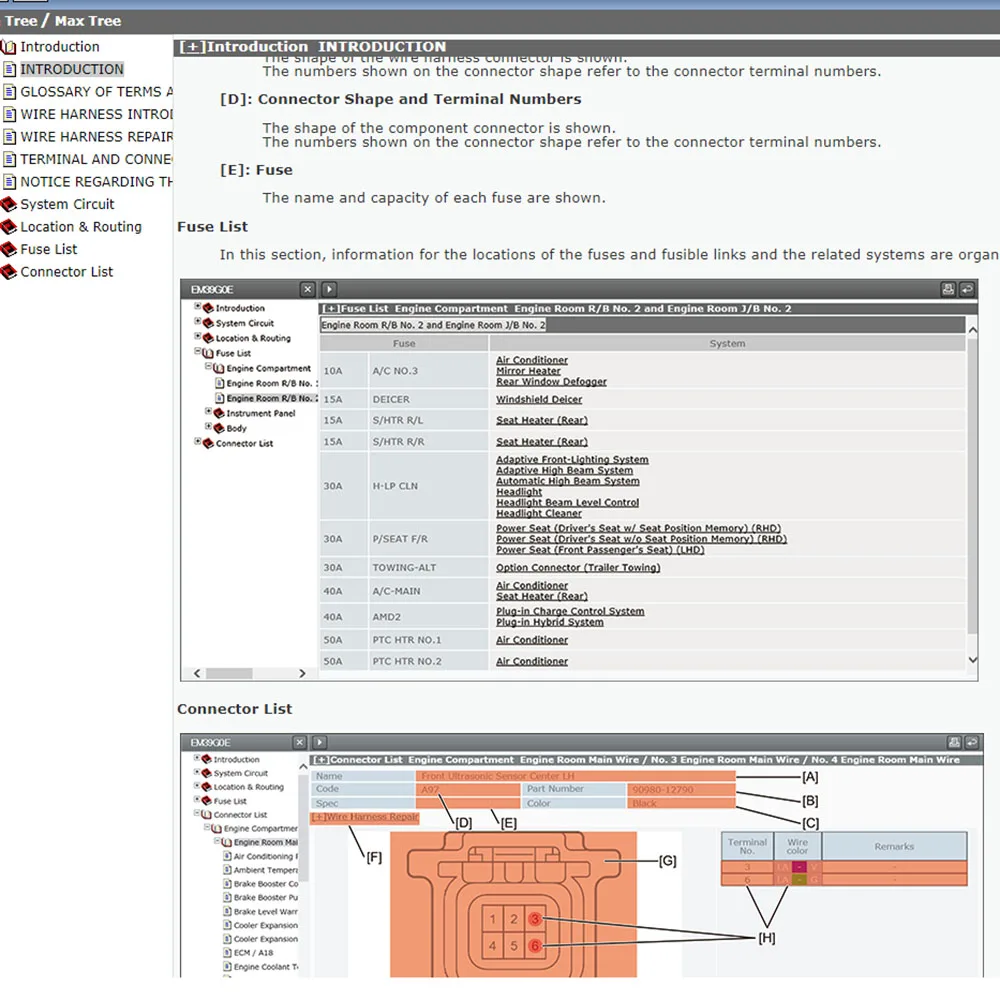This screenshot has width=1000, height=1000.
Task: Click the X button in Fuse List example panel
Action: click(308, 290)
